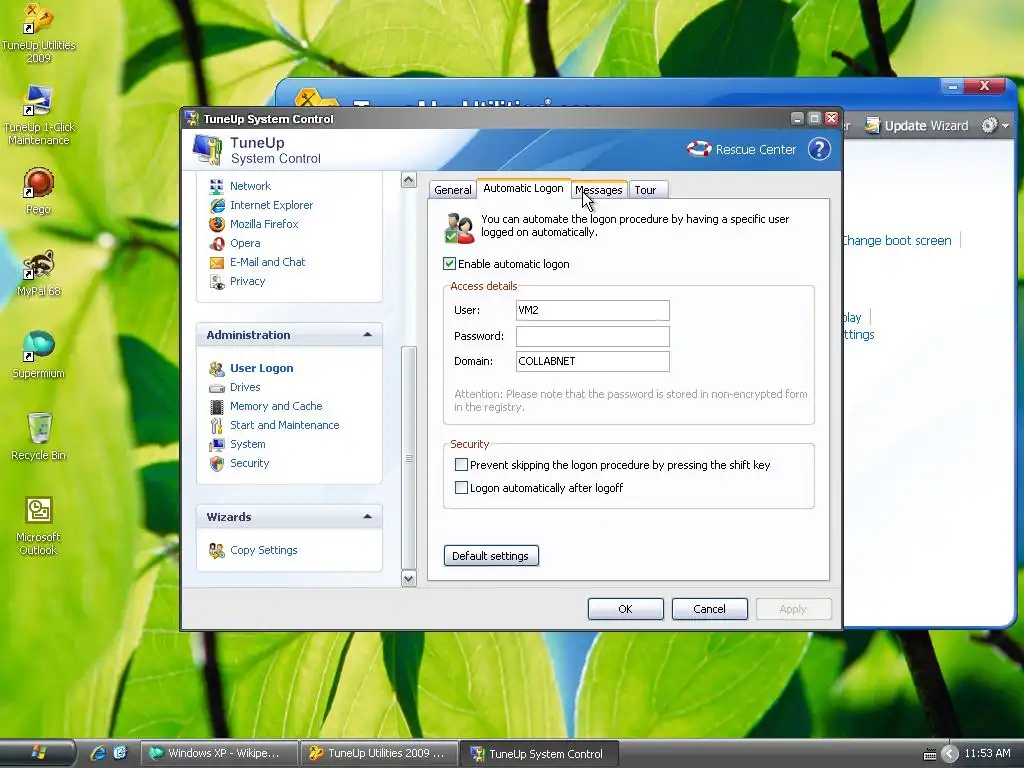Select the Privacy icon in sidebar
This screenshot has width=1024, height=768.
click(216, 281)
